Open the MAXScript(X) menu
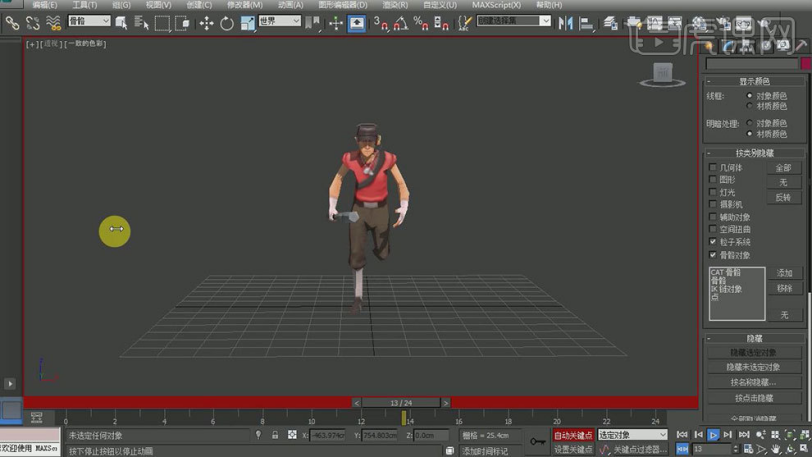This screenshot has height=457, width=812. (496, 5)
